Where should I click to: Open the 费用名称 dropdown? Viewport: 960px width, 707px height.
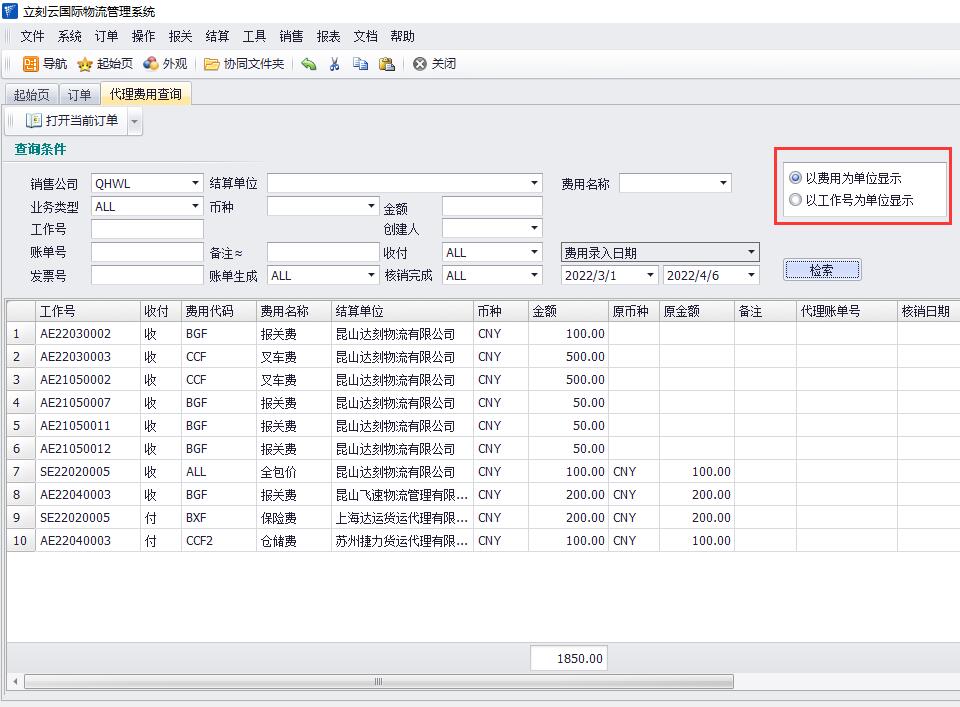[723, 183]
